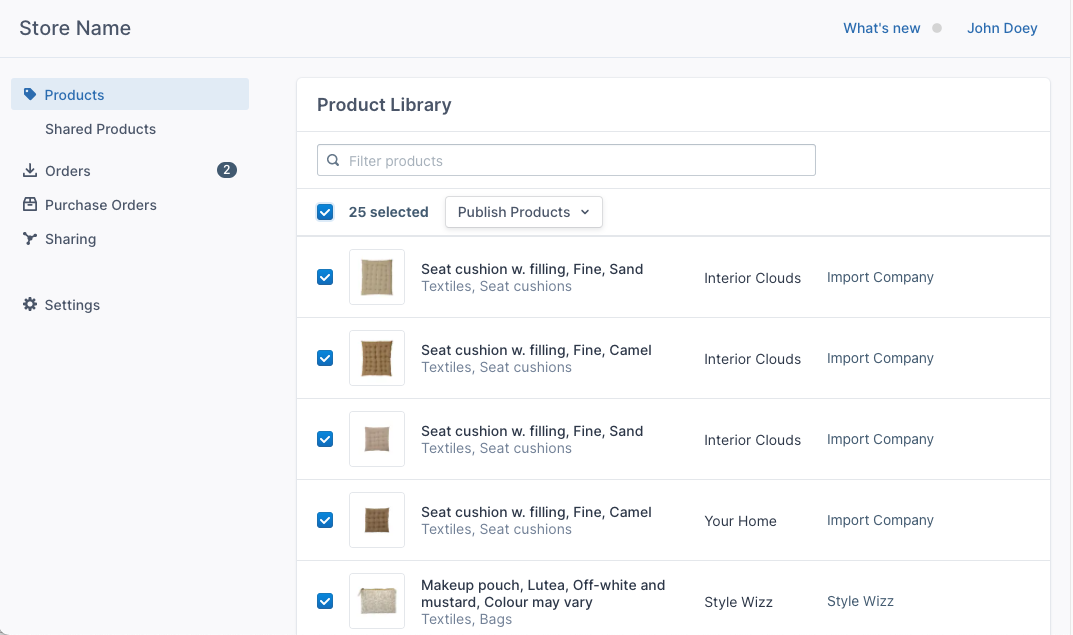The image size is (1073, 635).
Task: Click the status dot next to What's new
Action: coord(936,28)
